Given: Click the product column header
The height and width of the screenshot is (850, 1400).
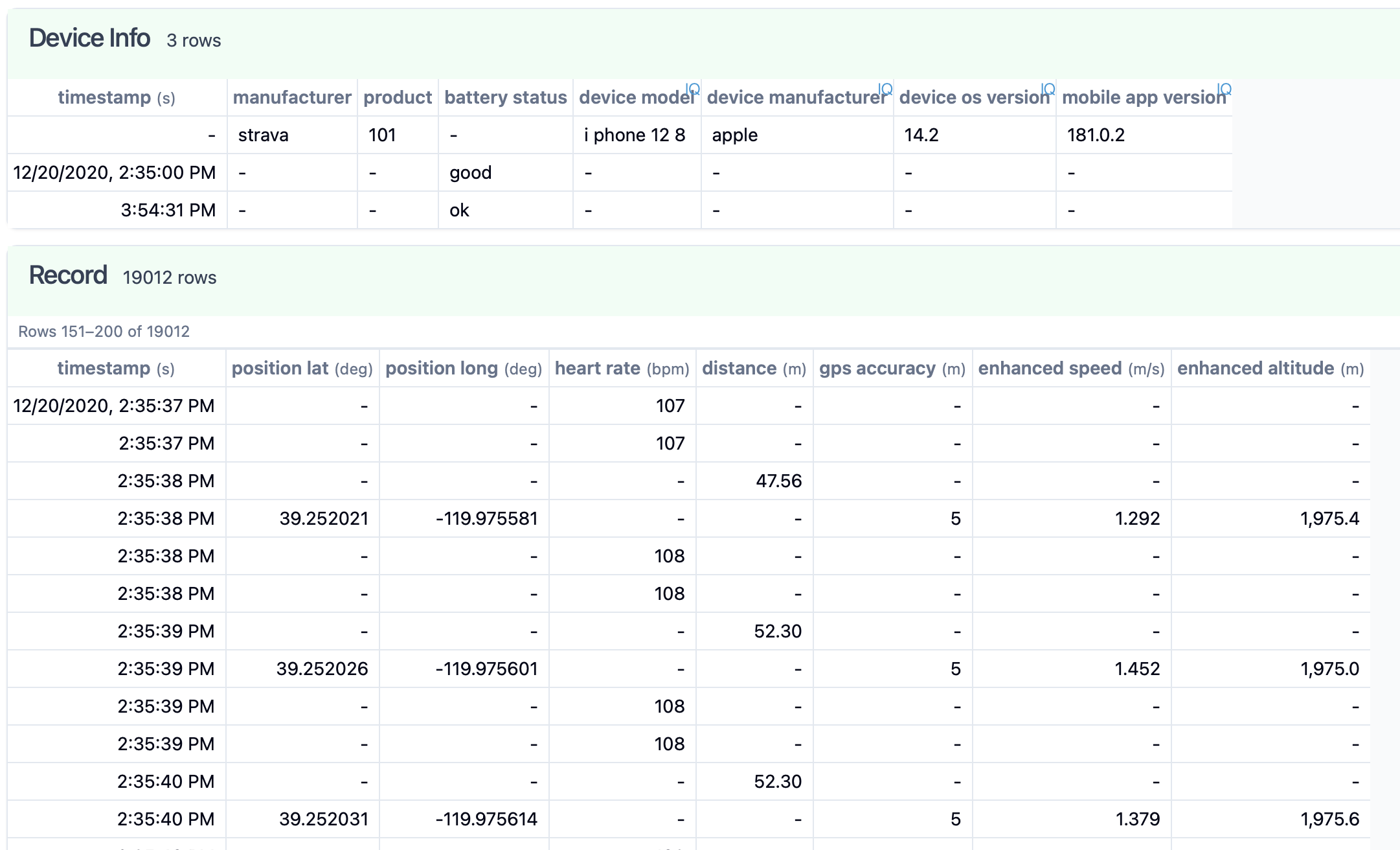Looking at the screenshot, I should (398, 98).
